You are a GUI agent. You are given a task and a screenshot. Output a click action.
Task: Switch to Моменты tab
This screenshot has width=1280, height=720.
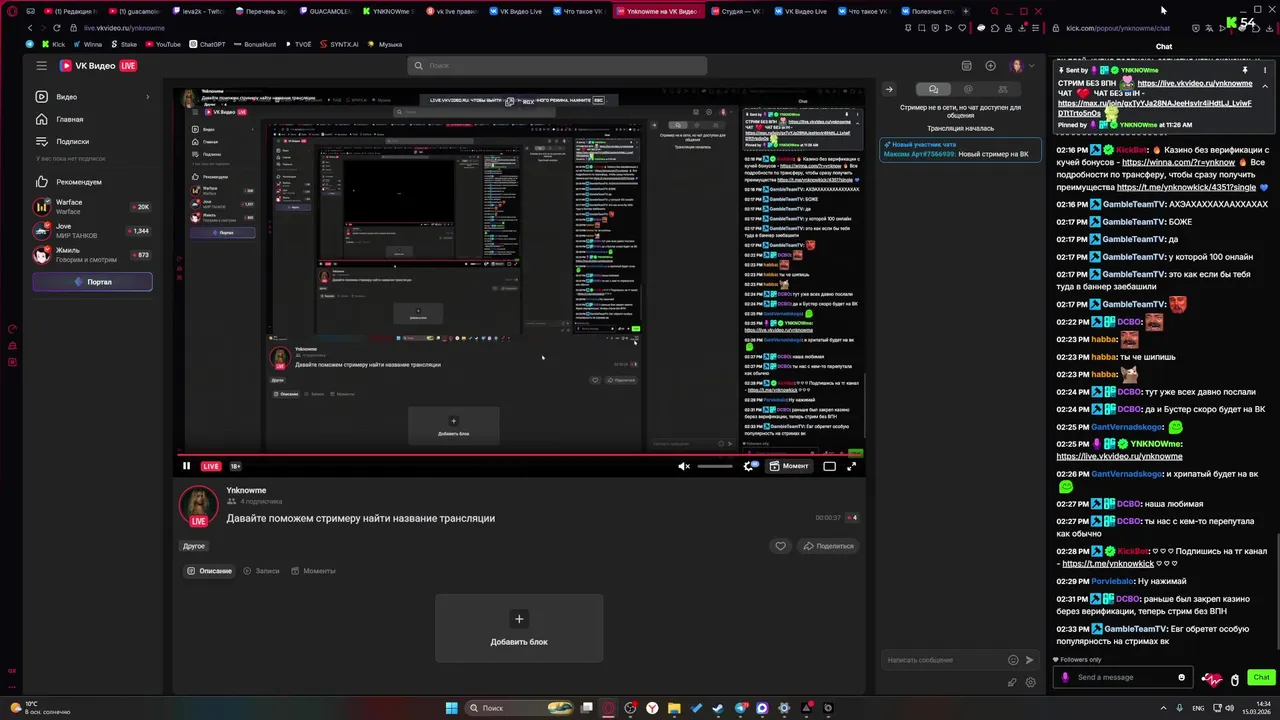point(313,571)
